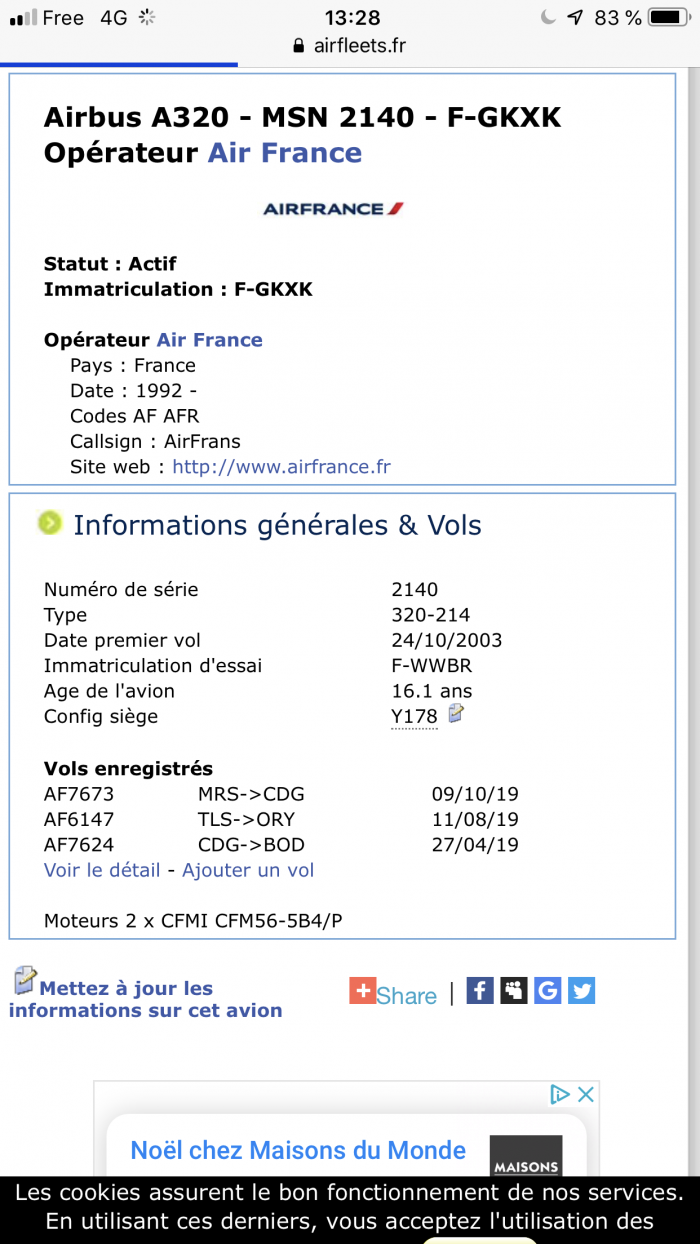Open the Noël chez Maisons du Monde ad
700x1244 pixels.
pyautogui.click(x=298, y=1150)
